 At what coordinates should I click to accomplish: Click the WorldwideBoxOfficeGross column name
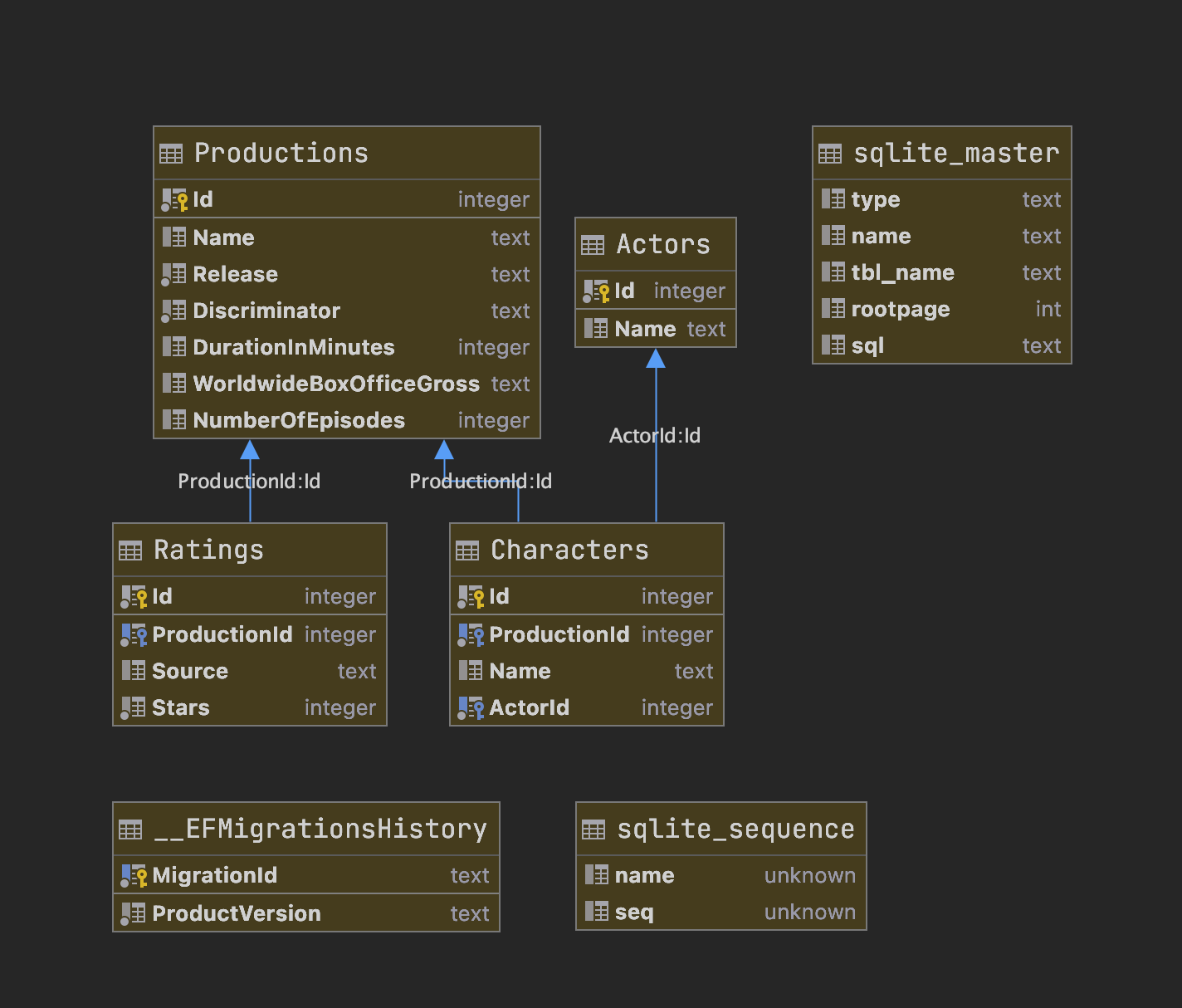[336, 384]
